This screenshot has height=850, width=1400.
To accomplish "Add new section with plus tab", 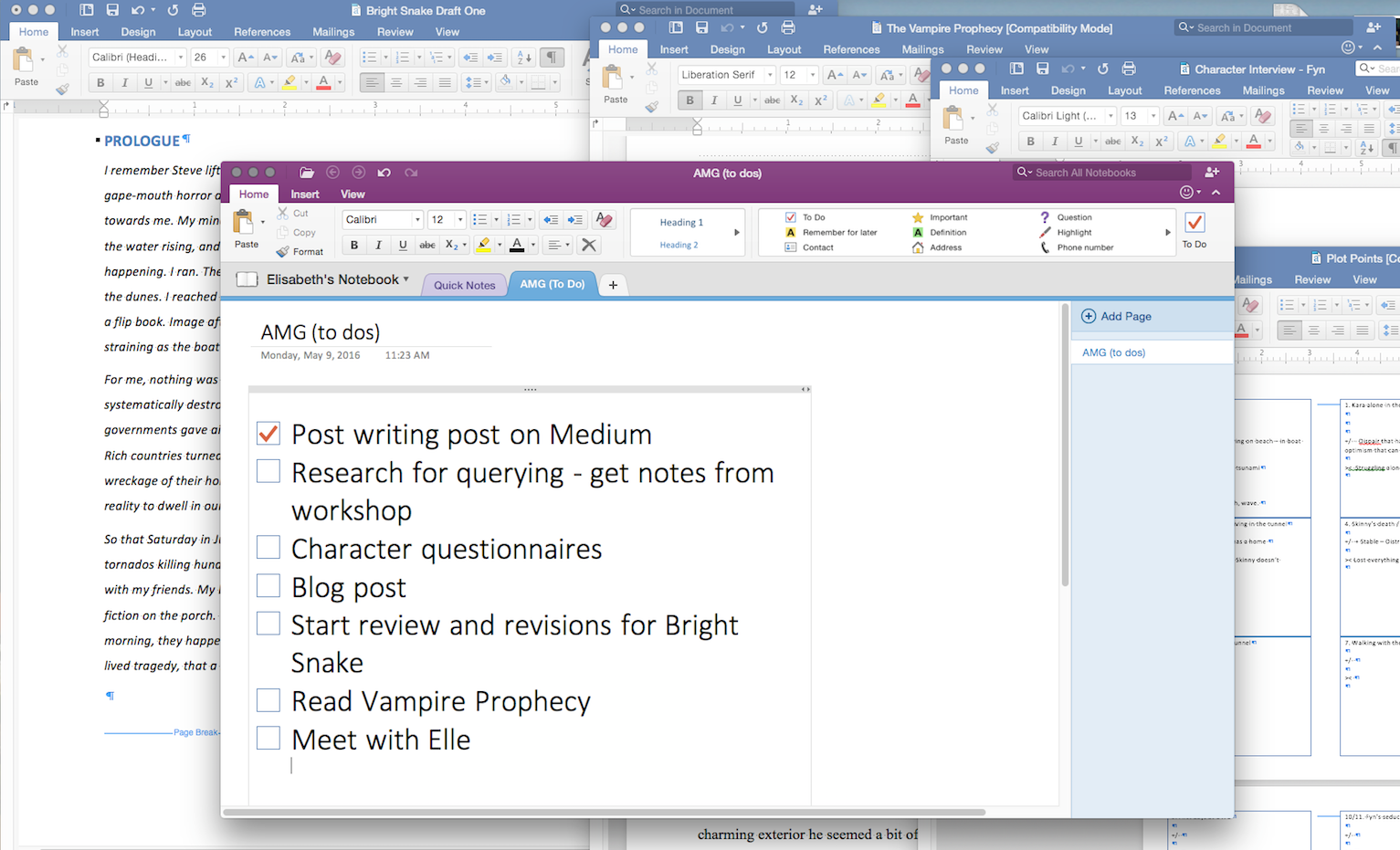I will pyautogui.click(x=613, y=285).
